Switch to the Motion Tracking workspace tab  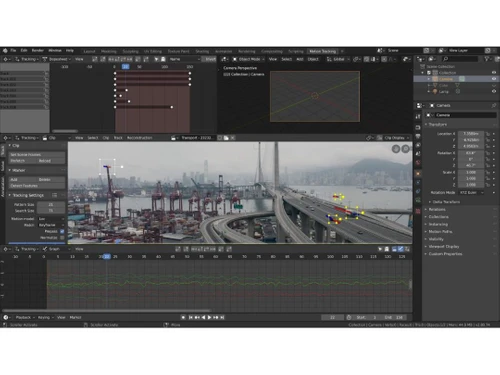click(322, 51)
